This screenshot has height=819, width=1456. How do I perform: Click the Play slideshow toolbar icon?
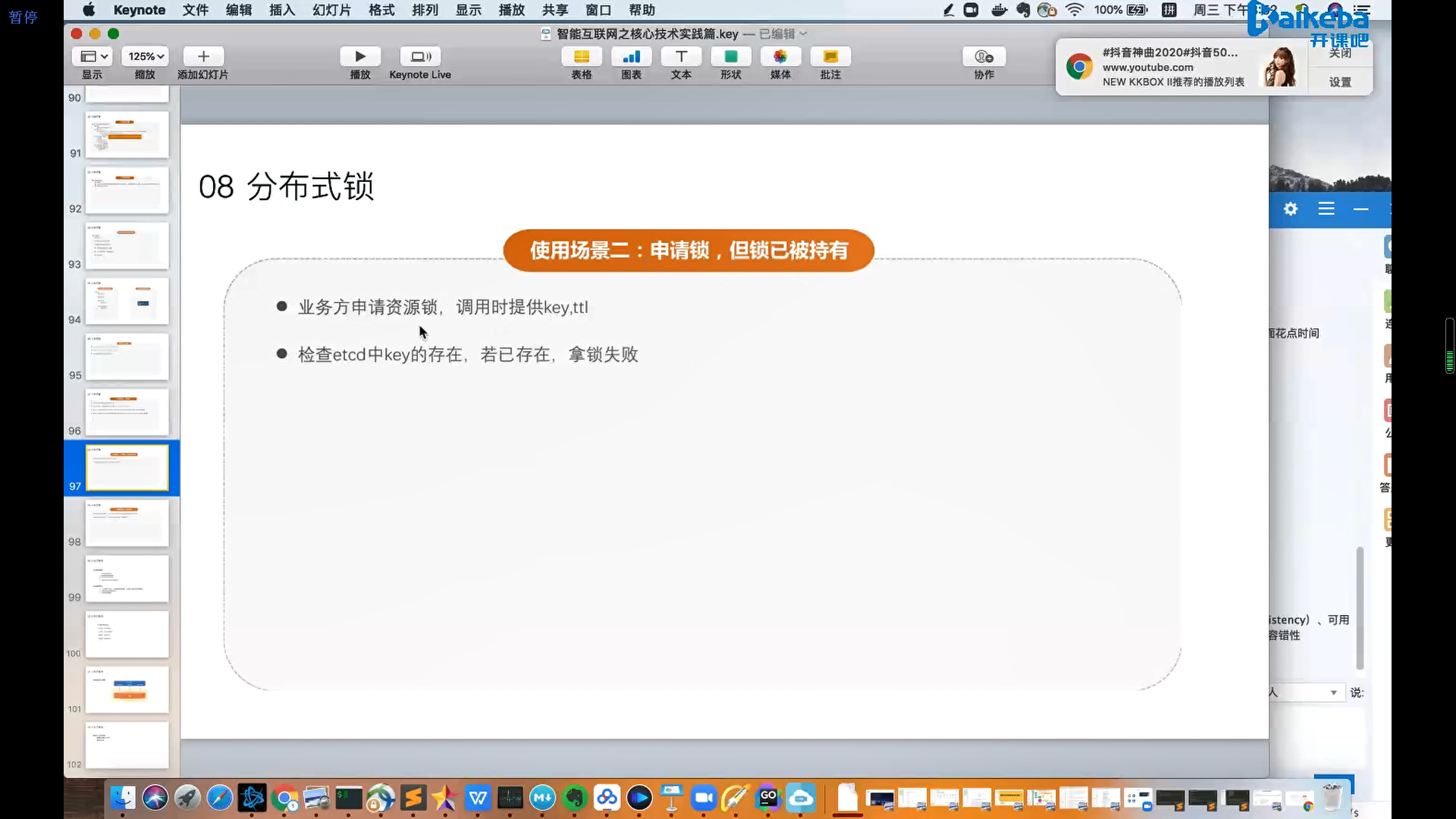(359, 57)
